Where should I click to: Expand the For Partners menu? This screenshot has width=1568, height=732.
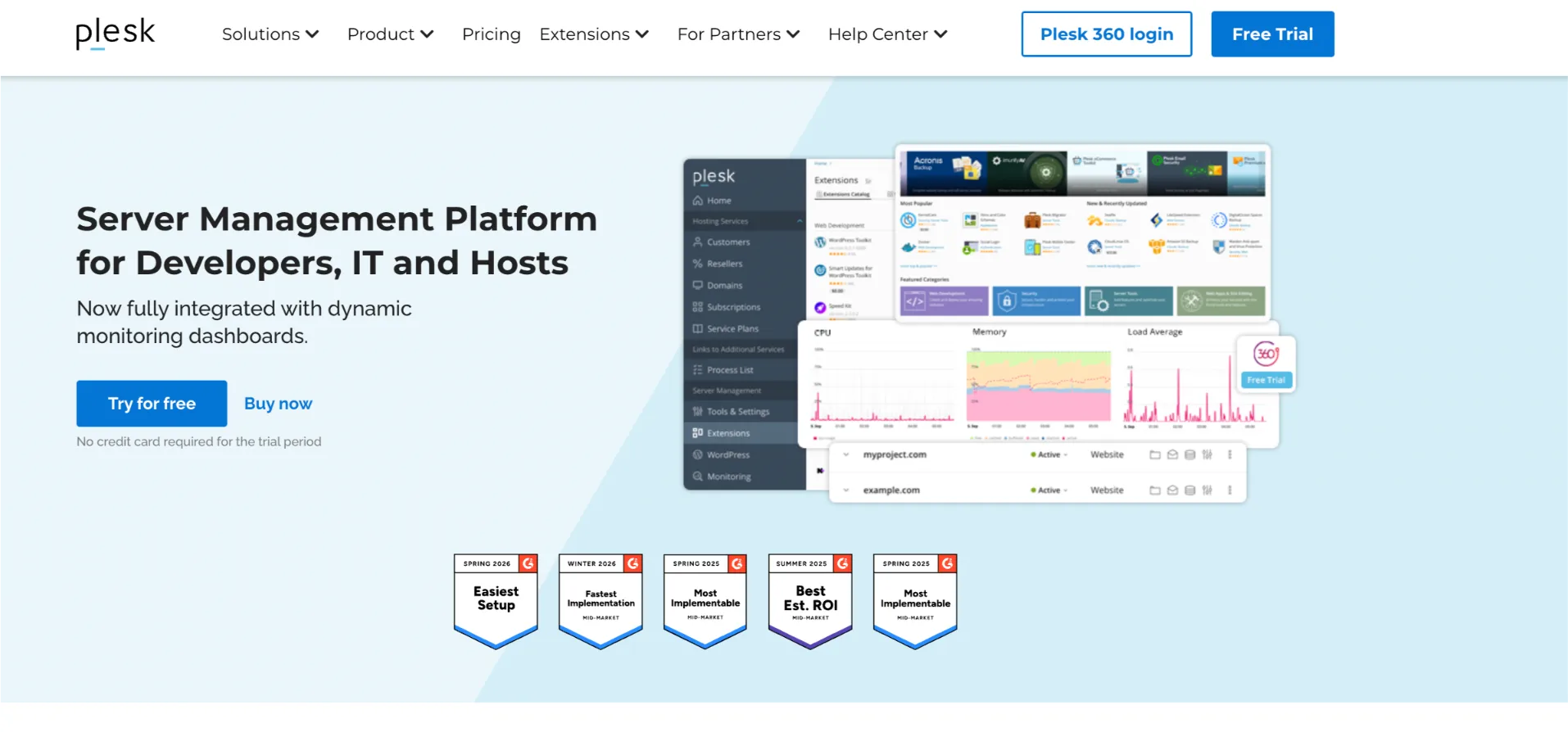pyautogui.click(x=738, y=34)
